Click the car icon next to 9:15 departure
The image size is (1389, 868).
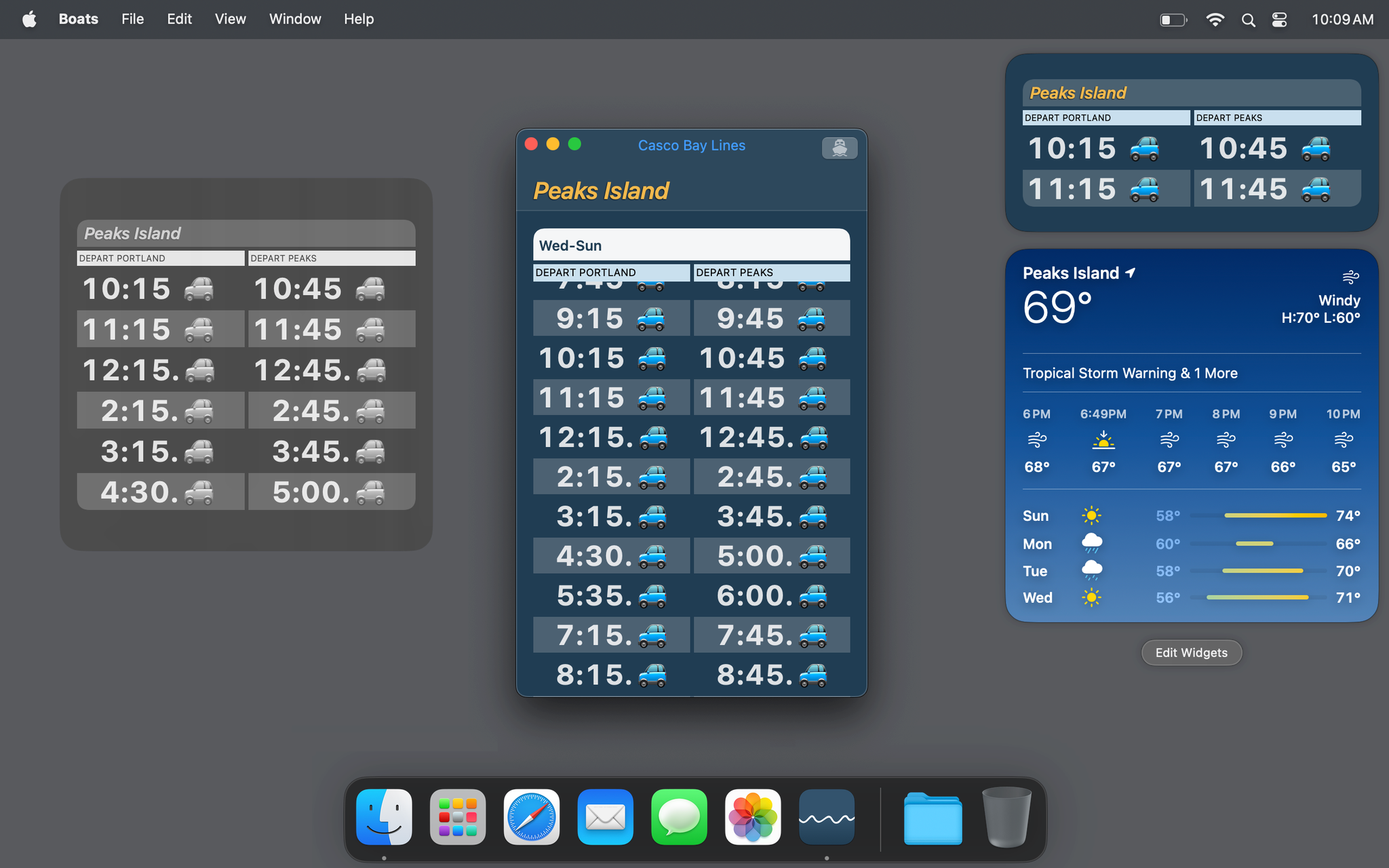click(650, 319)
